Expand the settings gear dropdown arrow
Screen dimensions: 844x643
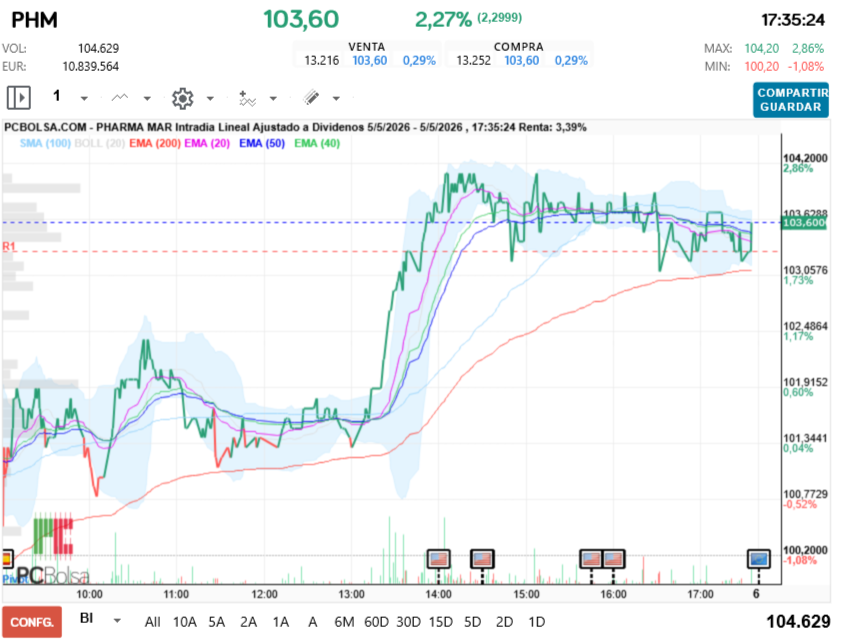pyautogui.click(x=210, y=98)
